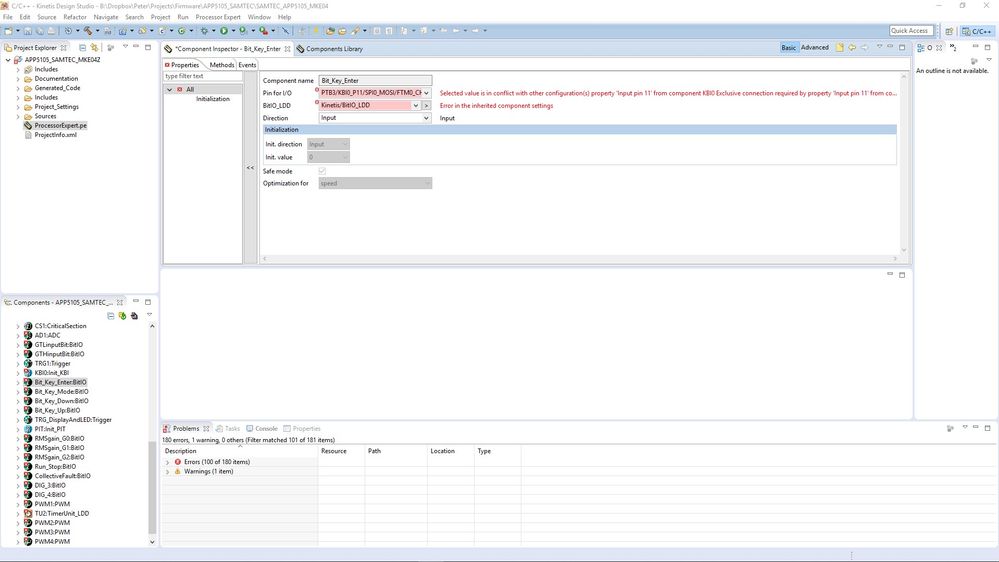999x562 pixels.
Task: Open the Direction dropdown
Action: 426,118
